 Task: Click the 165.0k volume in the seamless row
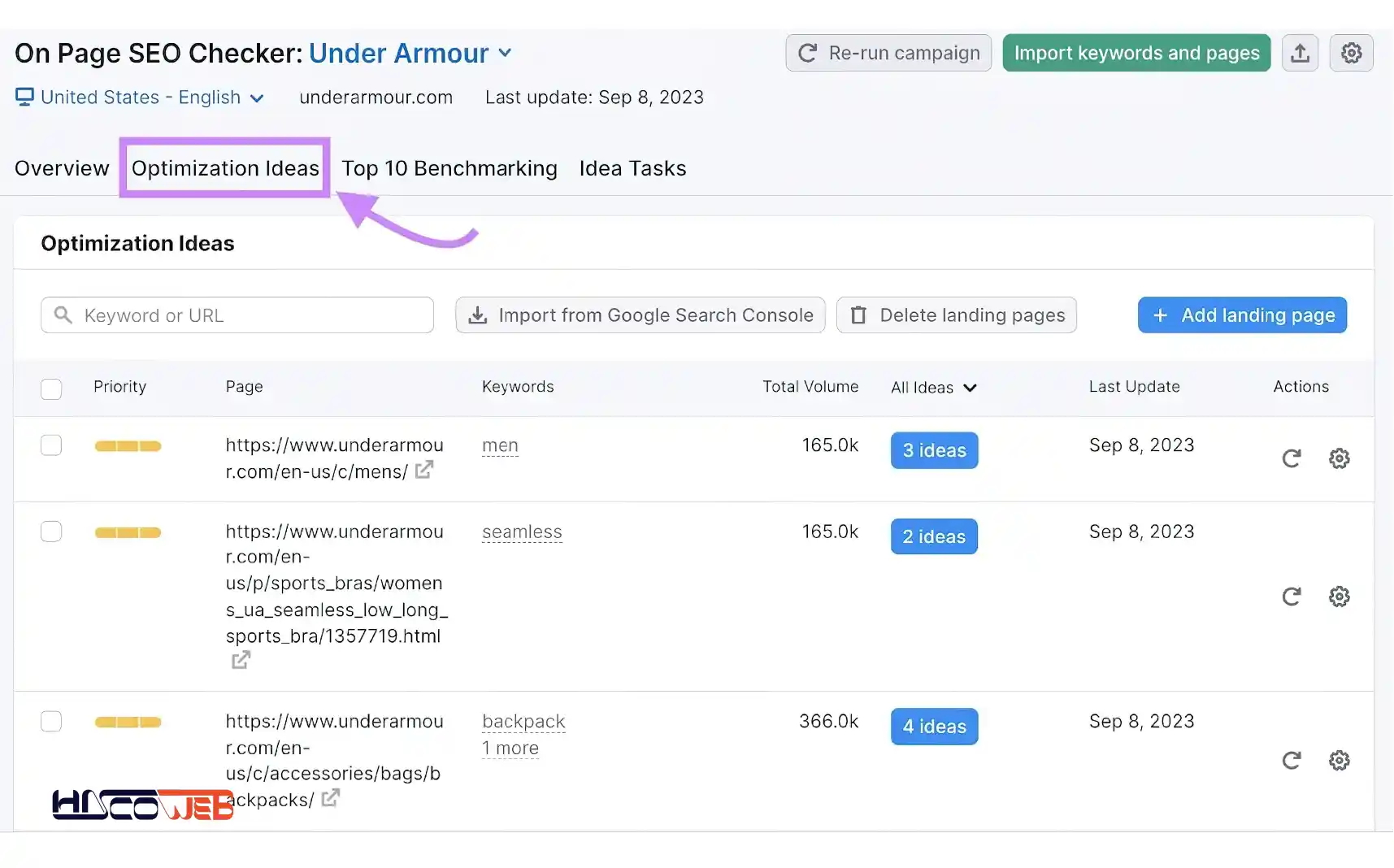[x=830, y=532]
